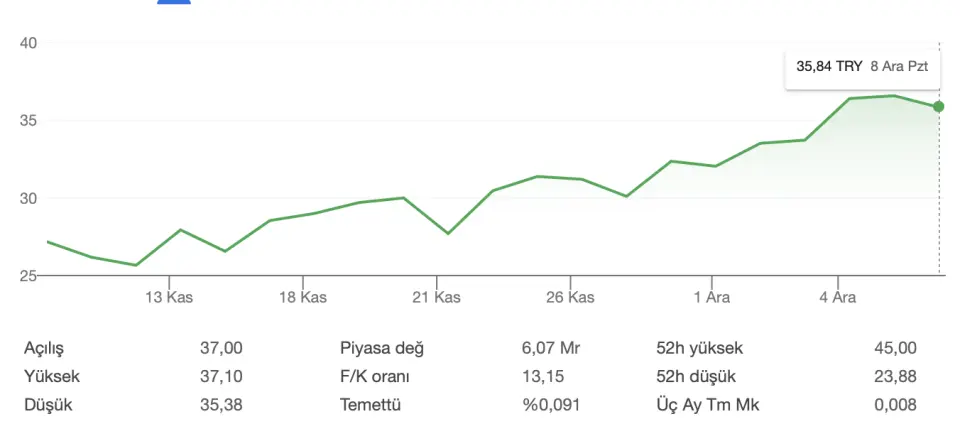Click the blue tab indicator at top
This screenshot has width=960, height=446.
coord(175,2)
